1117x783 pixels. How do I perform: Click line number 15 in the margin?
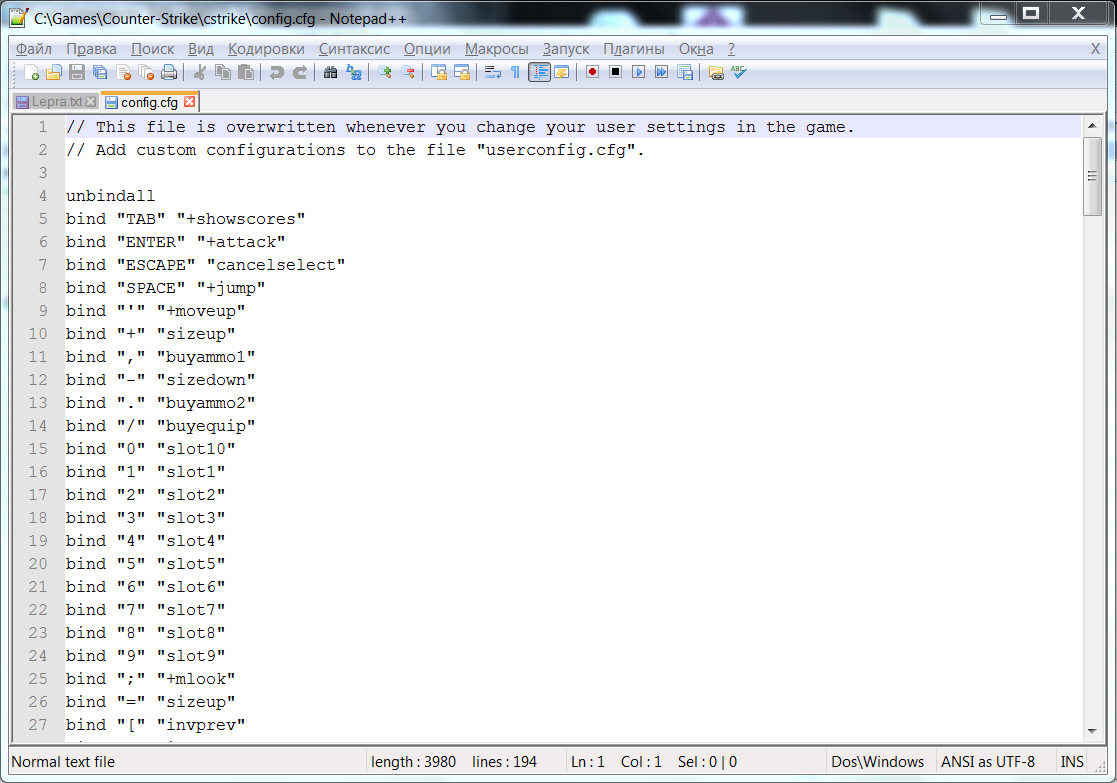point(38,449)
